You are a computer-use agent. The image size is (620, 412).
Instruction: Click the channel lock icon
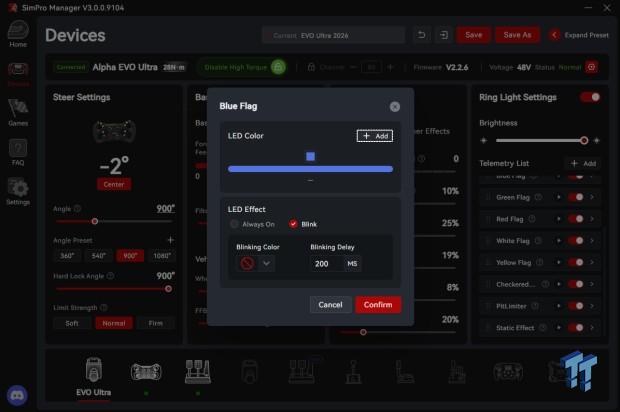click(311, 67)
